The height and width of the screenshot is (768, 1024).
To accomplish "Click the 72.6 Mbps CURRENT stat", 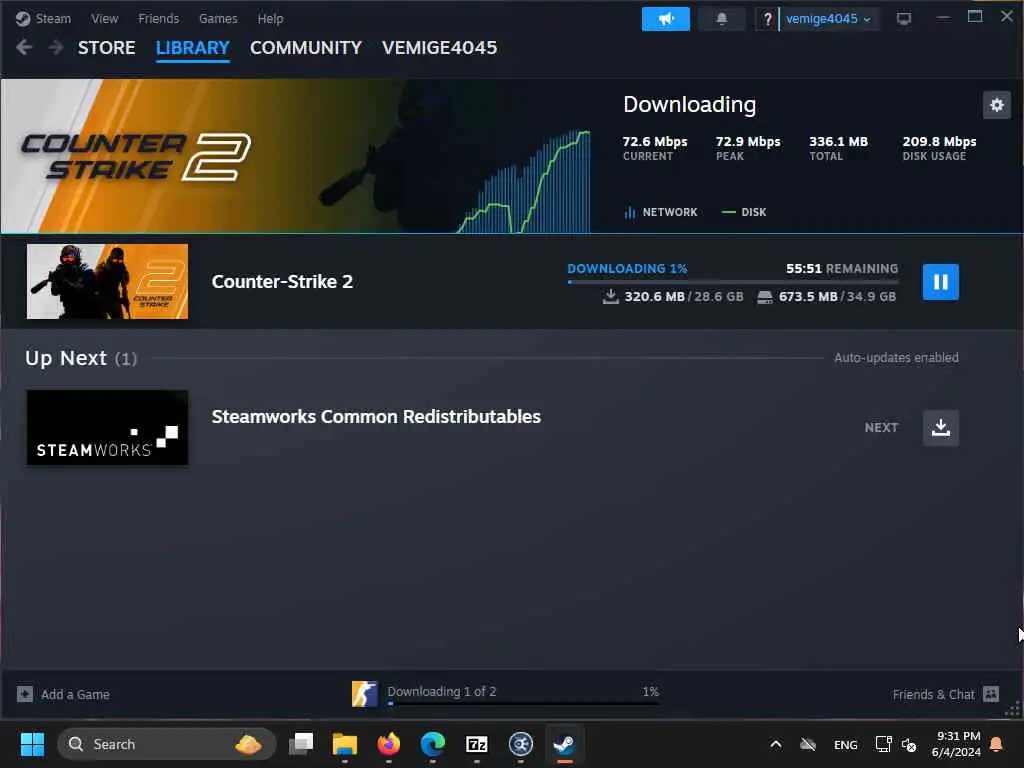I will click(x=654, y=148).
